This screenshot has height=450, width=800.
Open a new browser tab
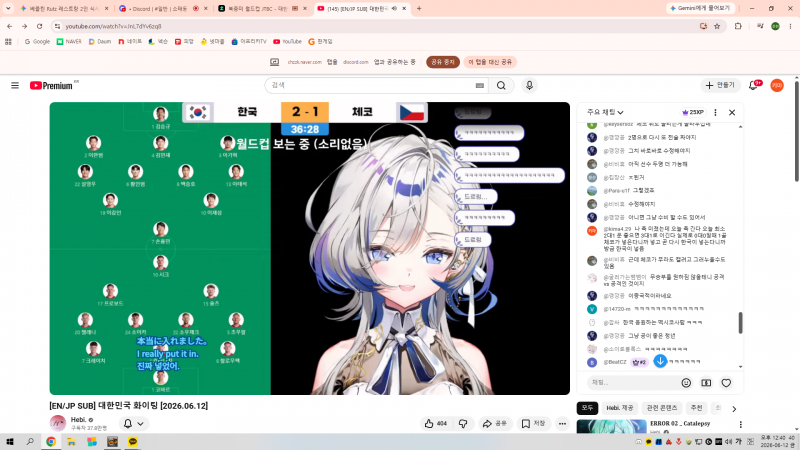click(x=419, y=9)
